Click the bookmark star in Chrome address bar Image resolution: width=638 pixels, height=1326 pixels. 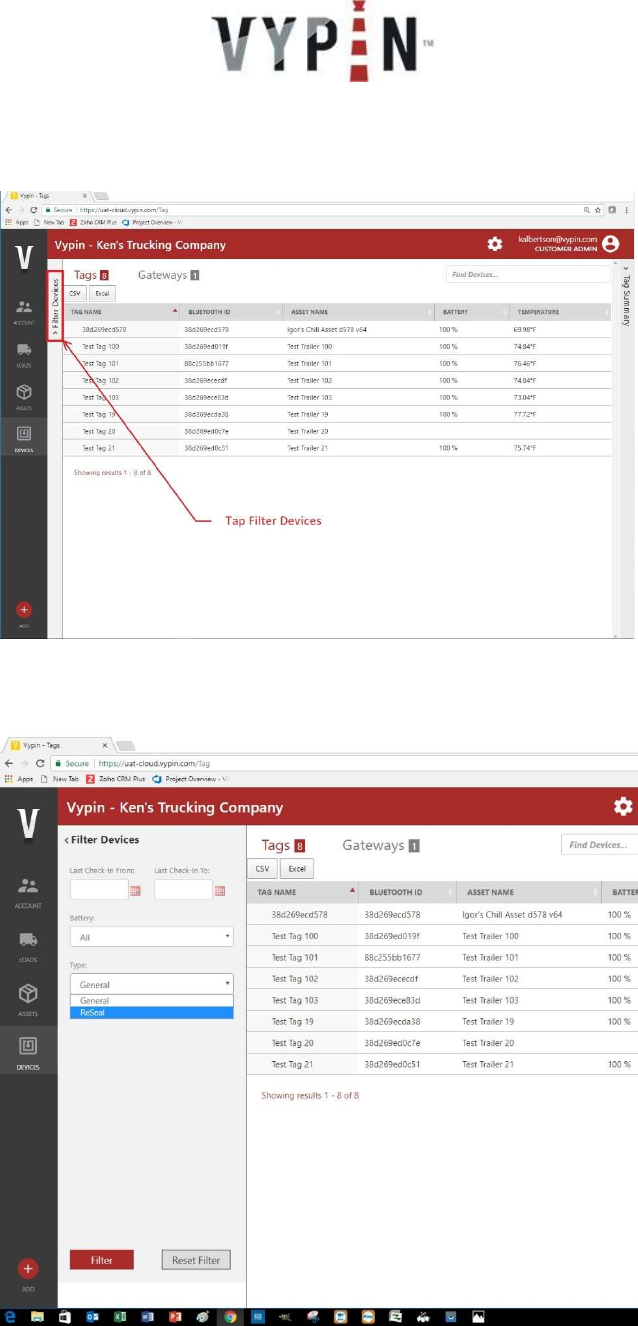[x=597, y=210]
